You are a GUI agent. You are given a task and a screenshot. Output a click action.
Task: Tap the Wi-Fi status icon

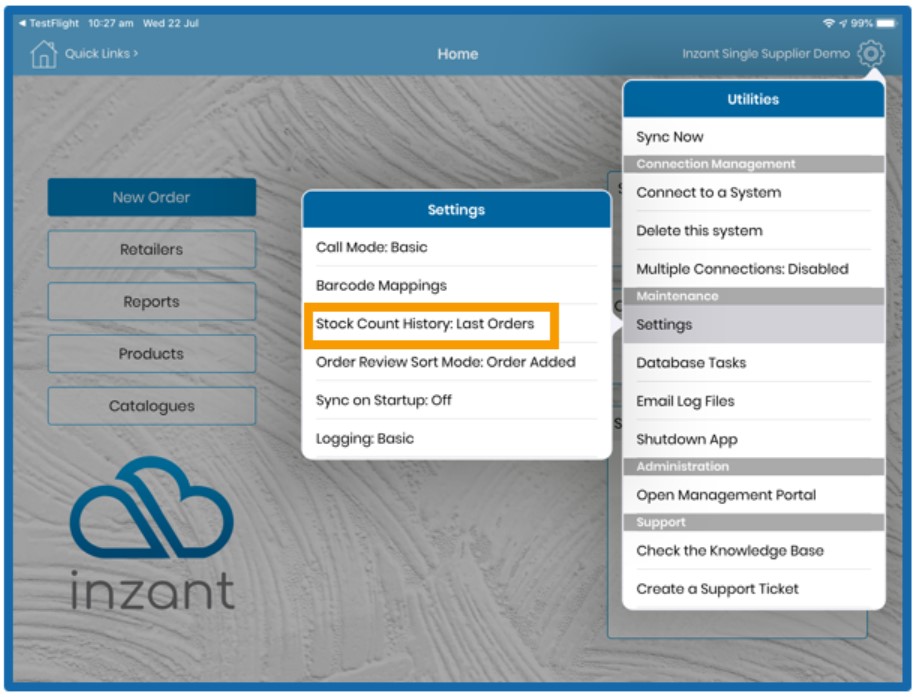pyautogui.click(x=828, y=23)
